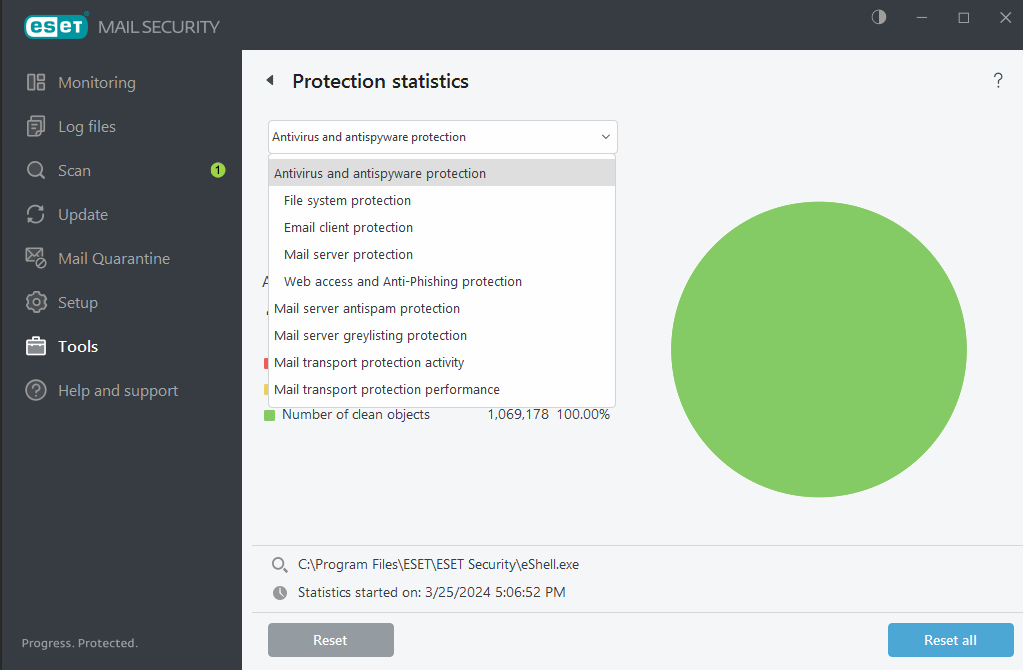Click the green clean objects legend swatch

click(268, 414)
